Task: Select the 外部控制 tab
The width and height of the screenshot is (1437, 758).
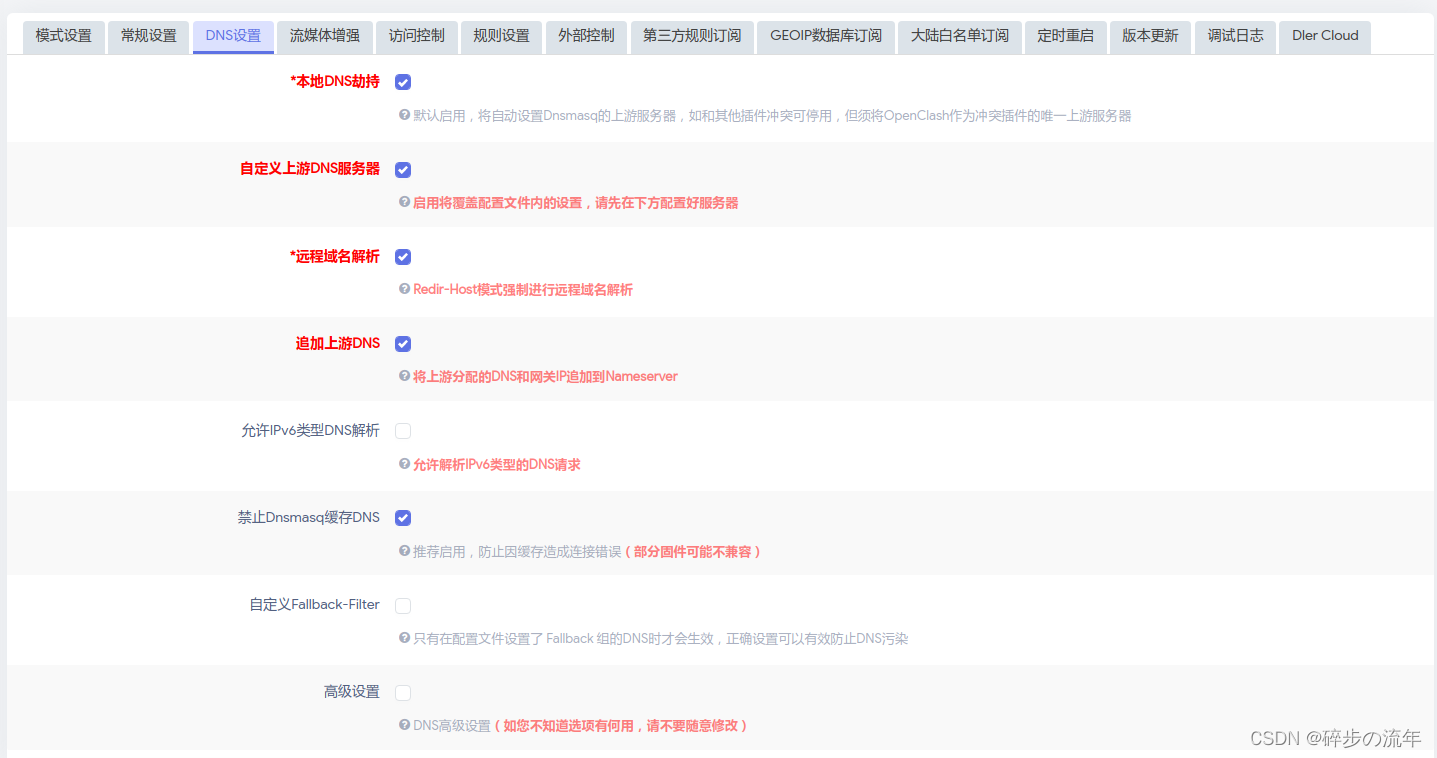Action: 586,36
